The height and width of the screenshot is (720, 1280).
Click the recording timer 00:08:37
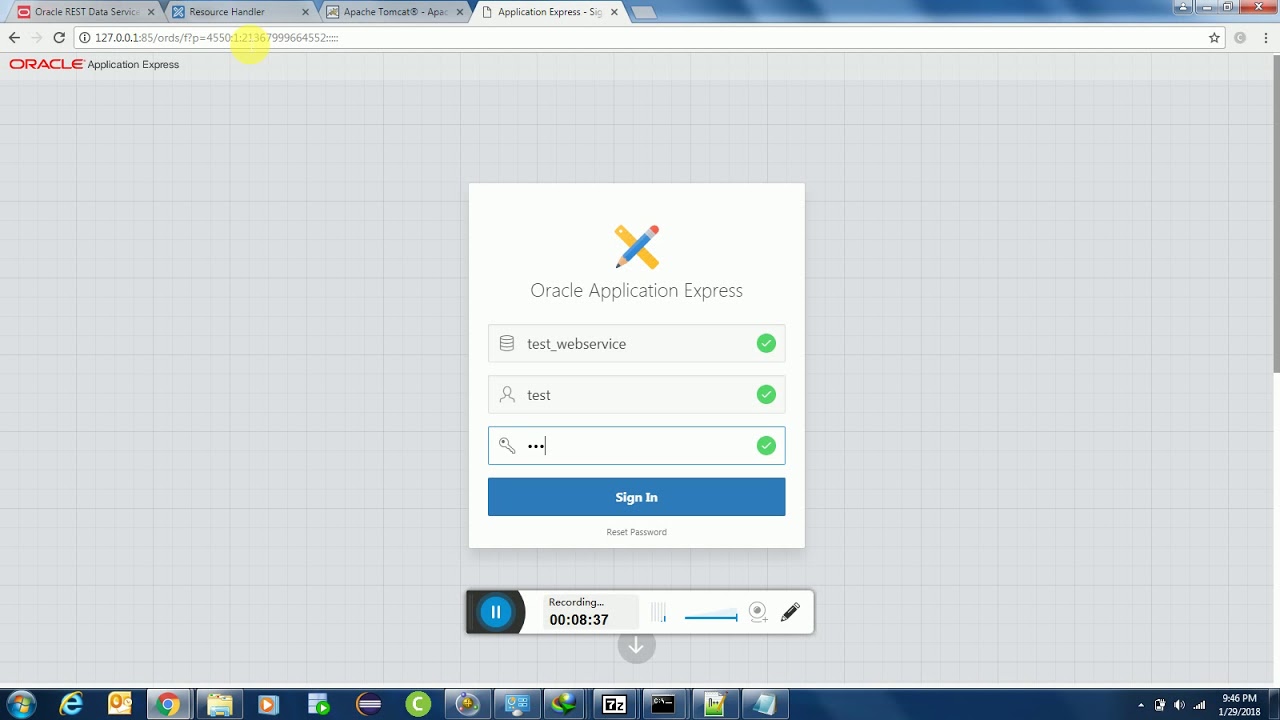[578, 620]
